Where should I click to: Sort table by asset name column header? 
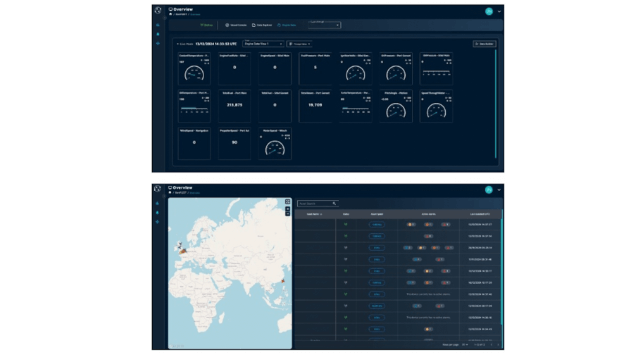point(315,214)
